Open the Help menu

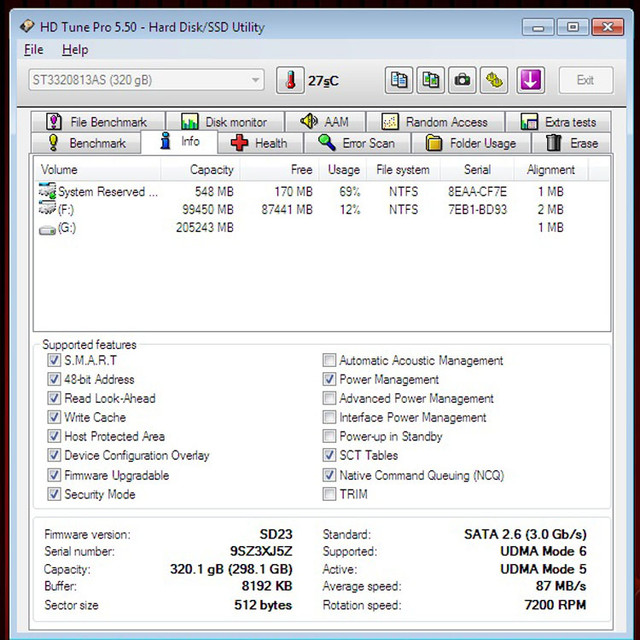[75, 50]
